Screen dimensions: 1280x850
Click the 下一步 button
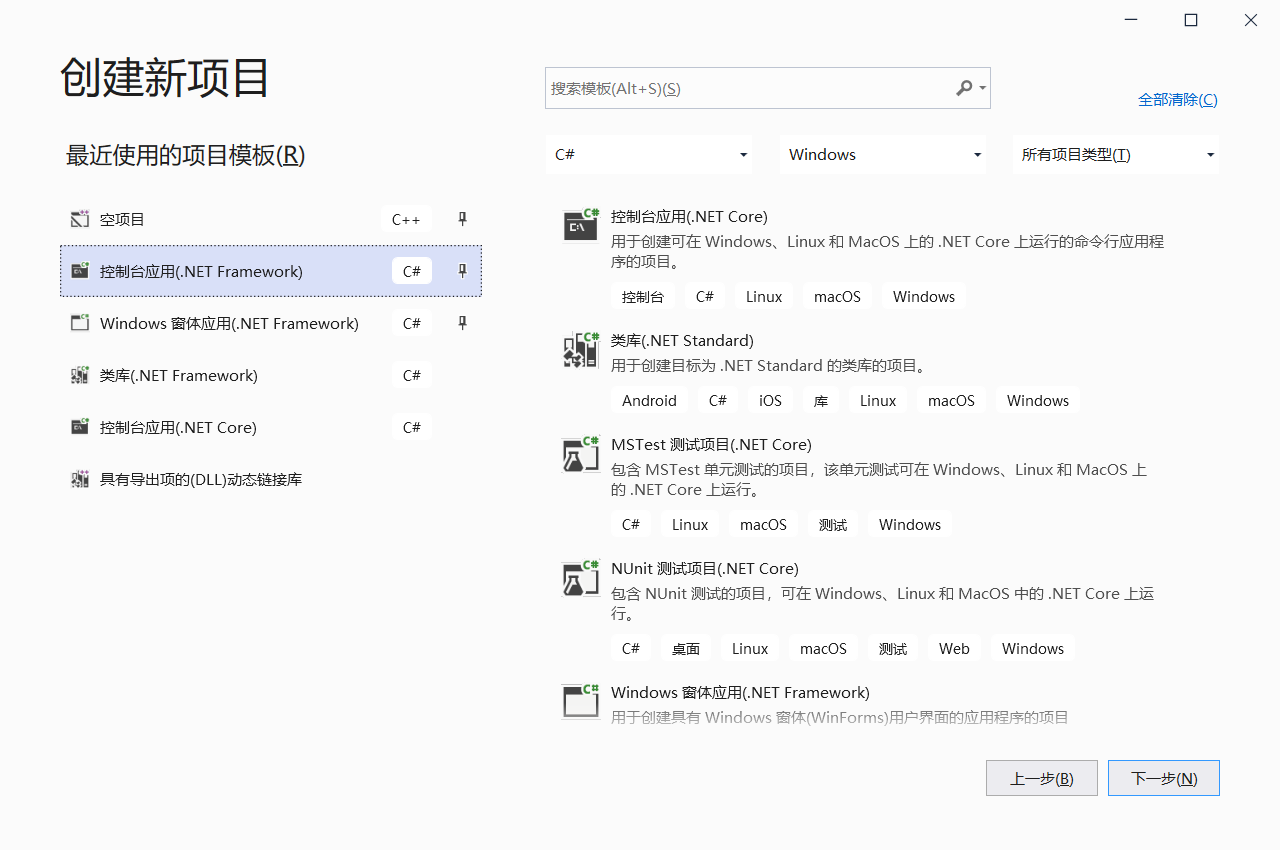click(1164, 778)
